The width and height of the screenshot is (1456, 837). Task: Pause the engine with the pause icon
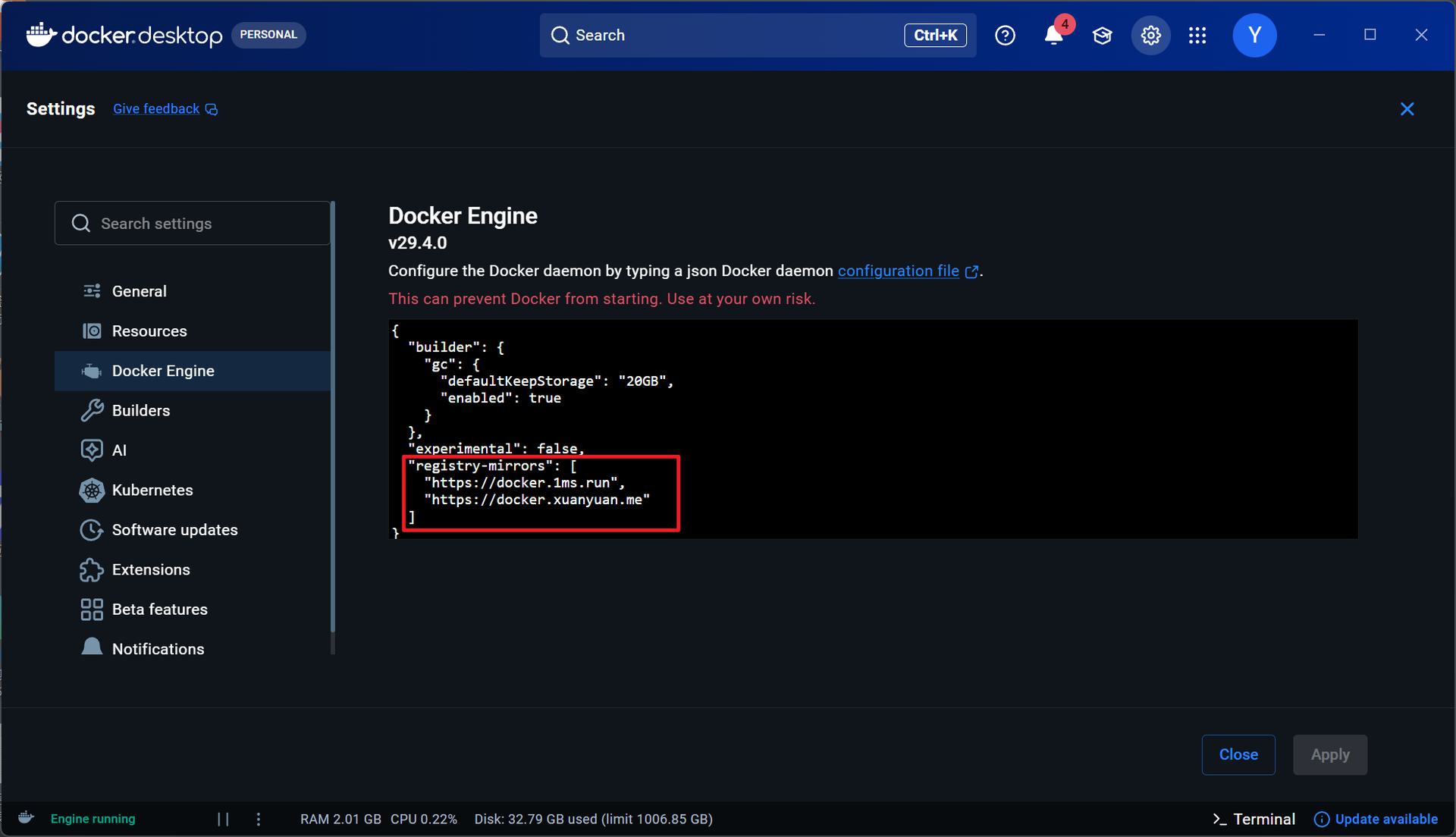[223, 819]
